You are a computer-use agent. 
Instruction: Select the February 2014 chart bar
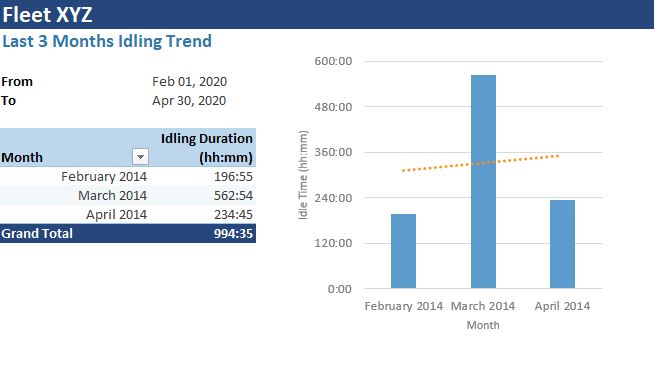tap(403, 251)
